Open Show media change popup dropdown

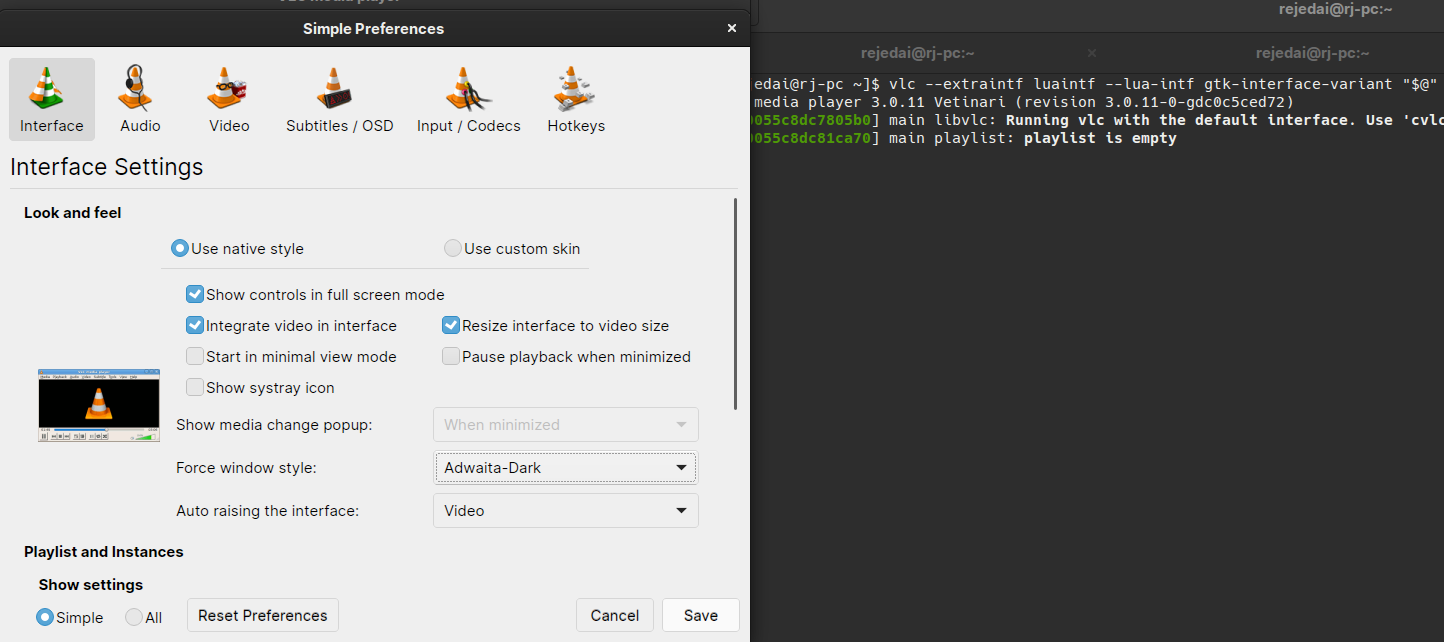[x=565, y=425]
